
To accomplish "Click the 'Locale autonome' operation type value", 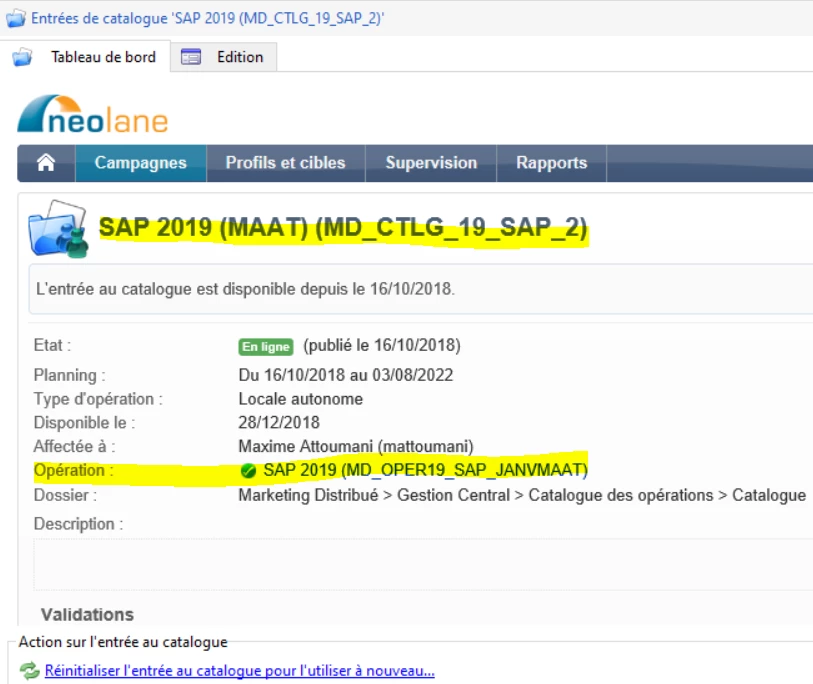I will (x=301, y=399).
